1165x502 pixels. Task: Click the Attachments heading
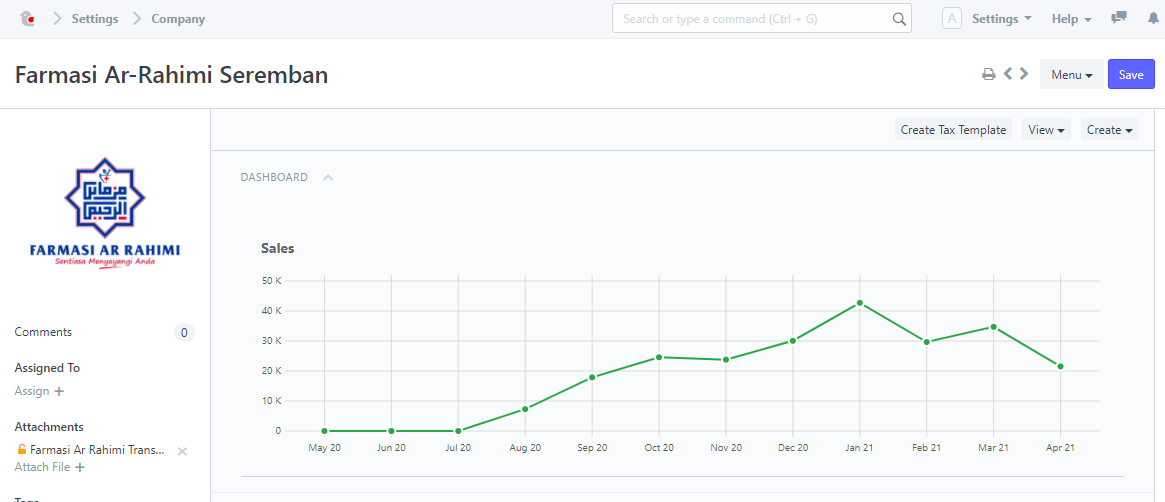(49, 426)
